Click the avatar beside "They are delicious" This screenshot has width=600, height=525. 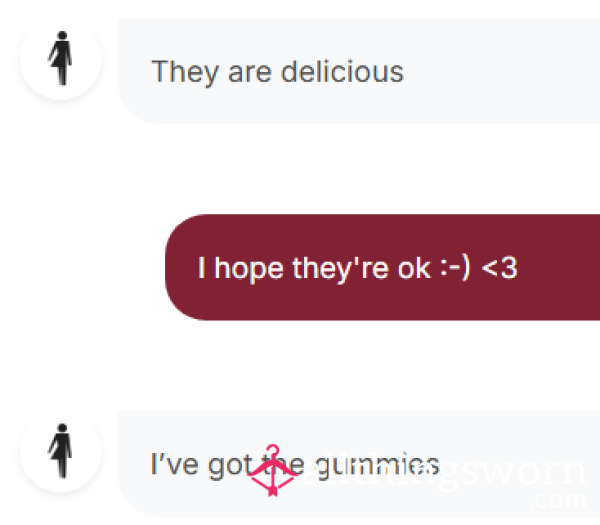click(60, 59)
